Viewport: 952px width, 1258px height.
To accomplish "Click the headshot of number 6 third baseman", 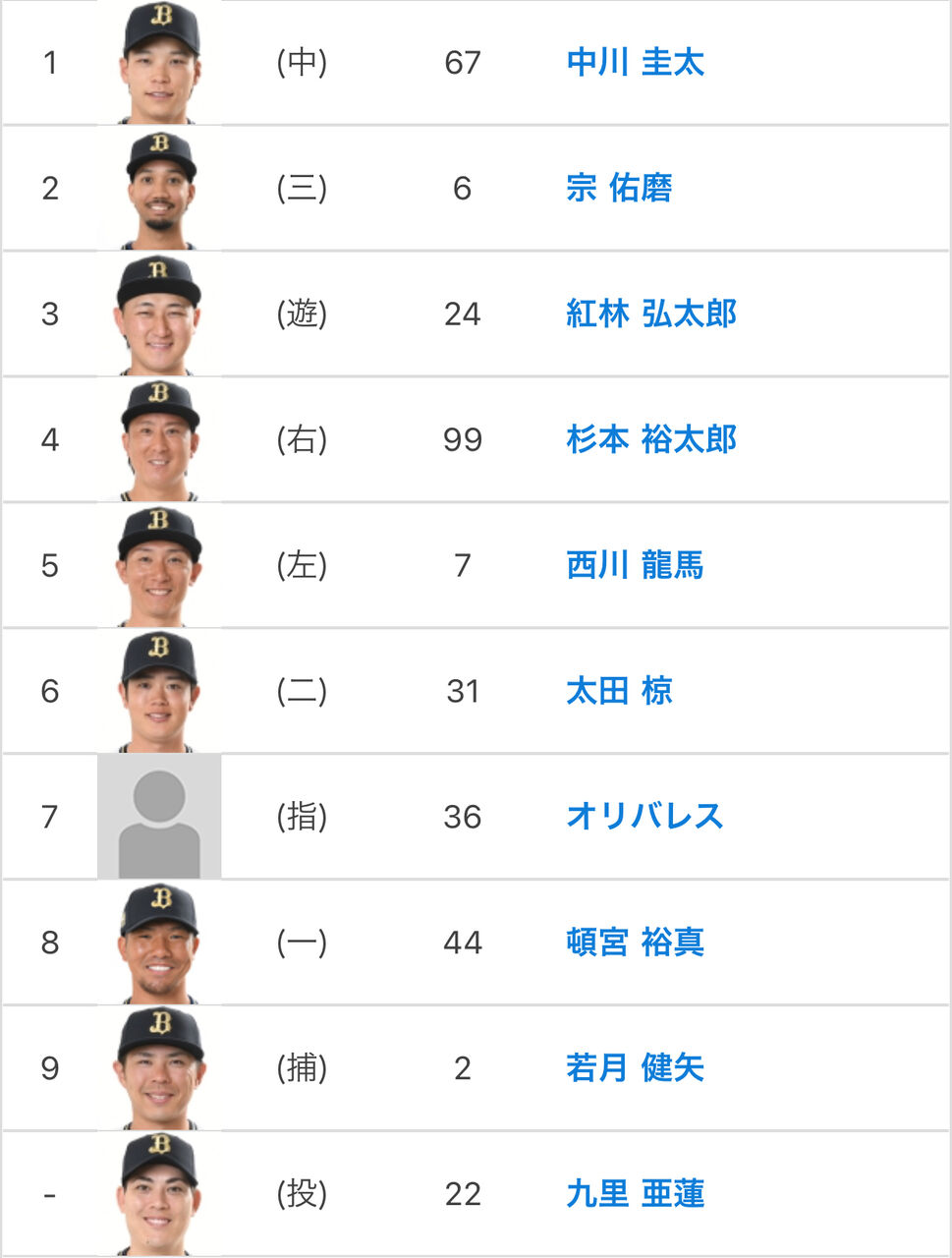I will 159,188.
